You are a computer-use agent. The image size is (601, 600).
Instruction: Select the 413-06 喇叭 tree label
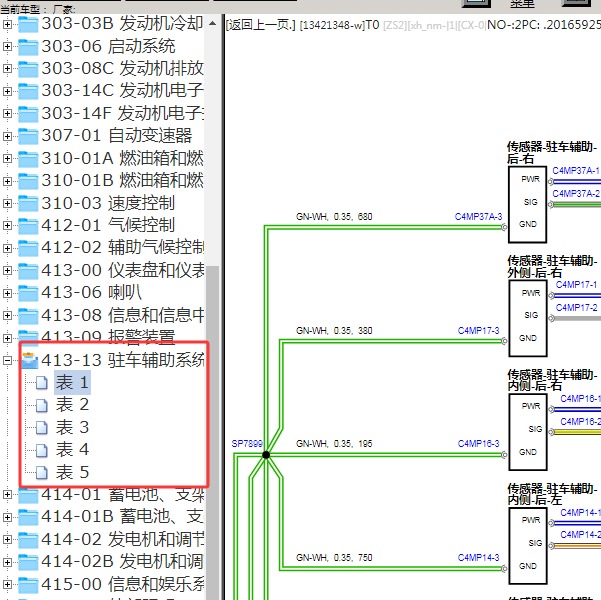(91, 293)
